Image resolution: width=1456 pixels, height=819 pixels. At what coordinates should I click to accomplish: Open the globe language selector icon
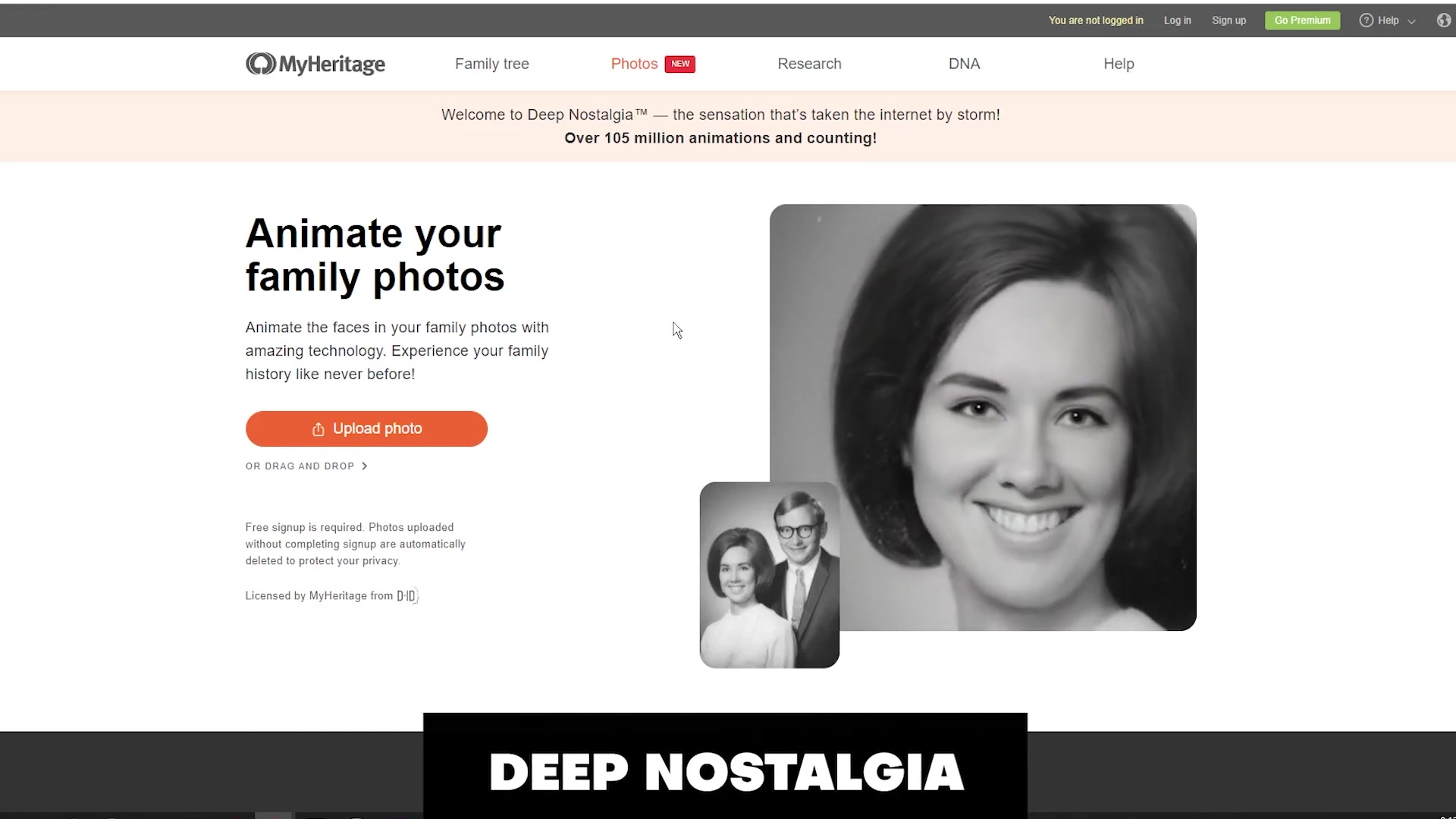pos(1443,20)
